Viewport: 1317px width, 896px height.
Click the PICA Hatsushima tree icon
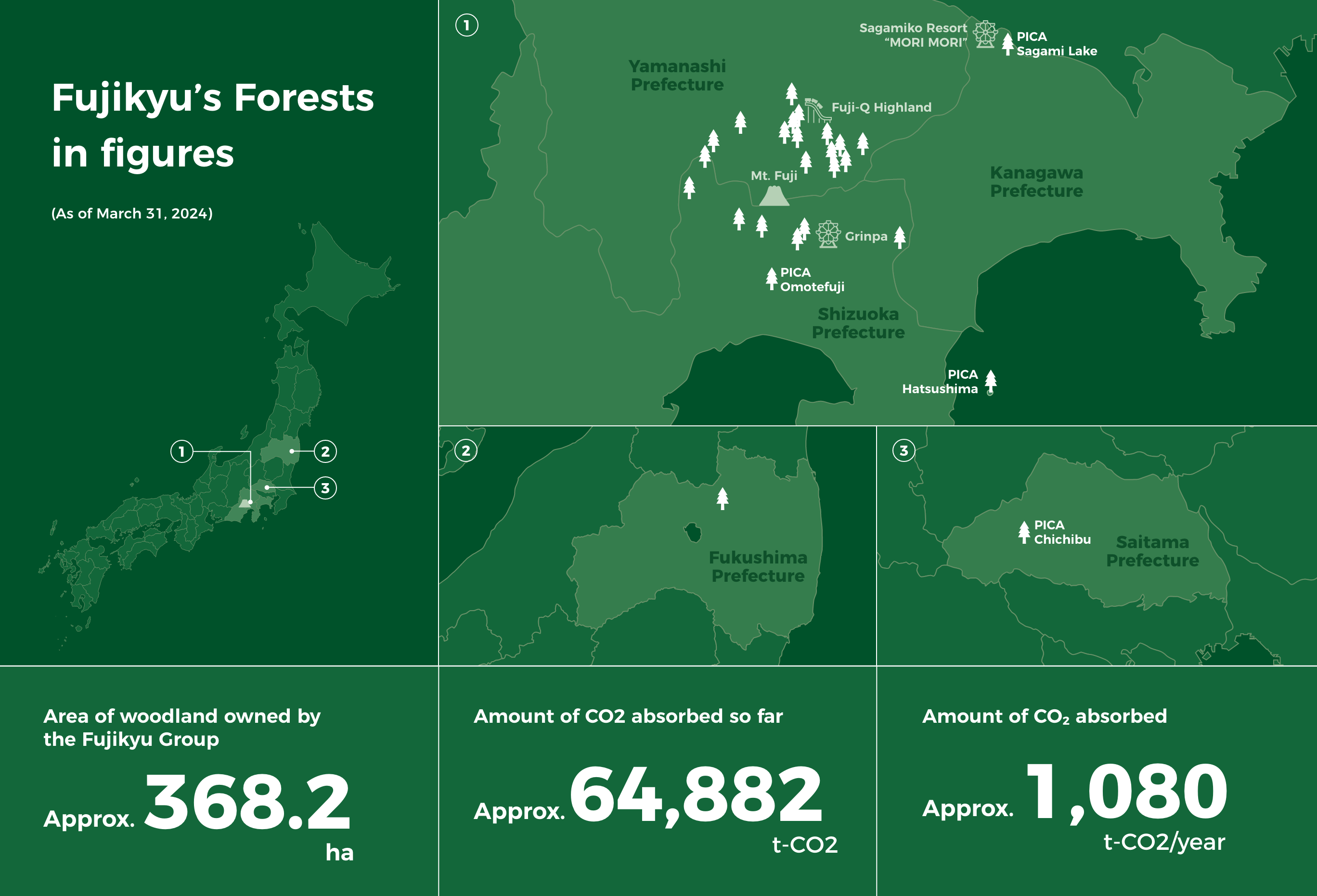click(991, 382)
